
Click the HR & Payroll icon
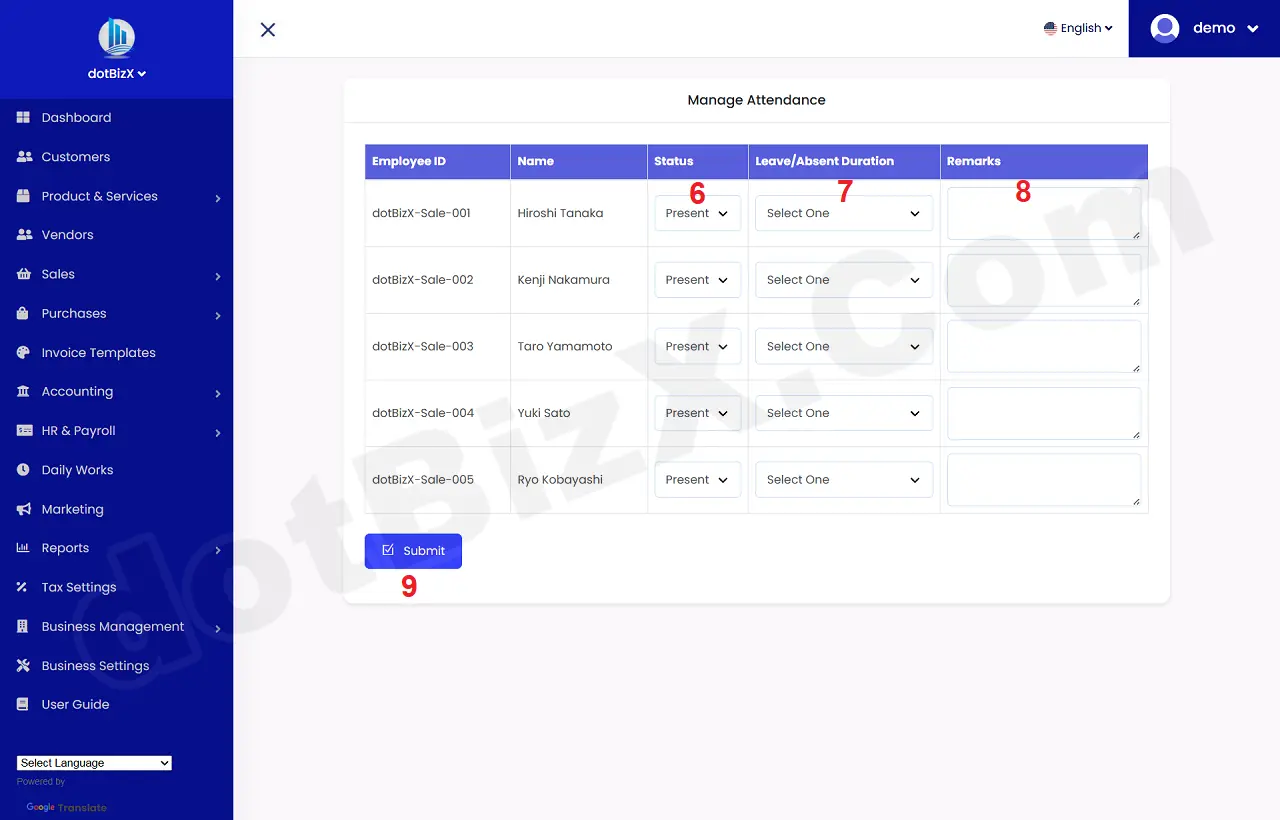[x=23, y=430]
